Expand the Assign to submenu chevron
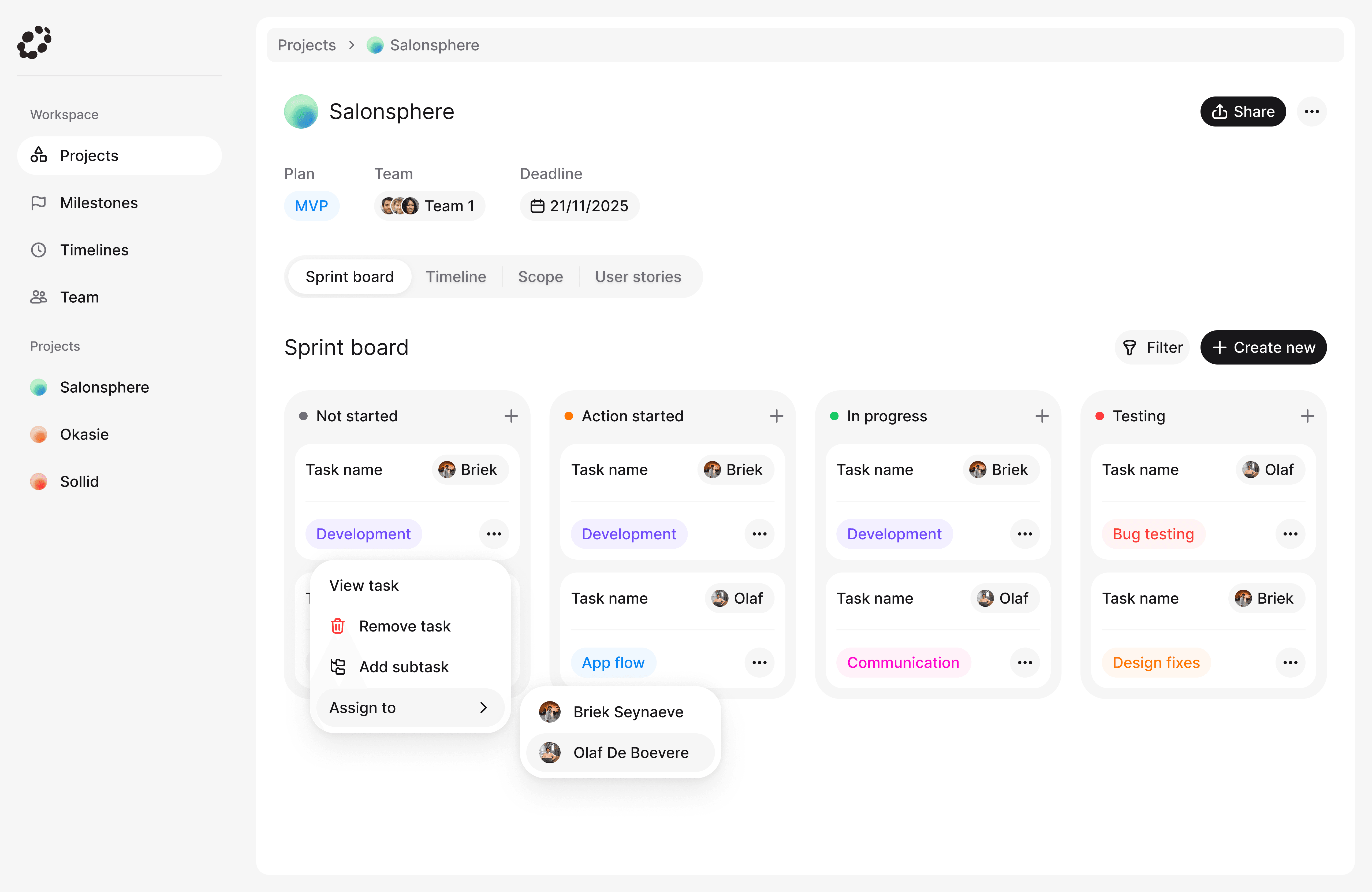The width and height of the screenshot is (1372, 892). (x=483, y=708)
